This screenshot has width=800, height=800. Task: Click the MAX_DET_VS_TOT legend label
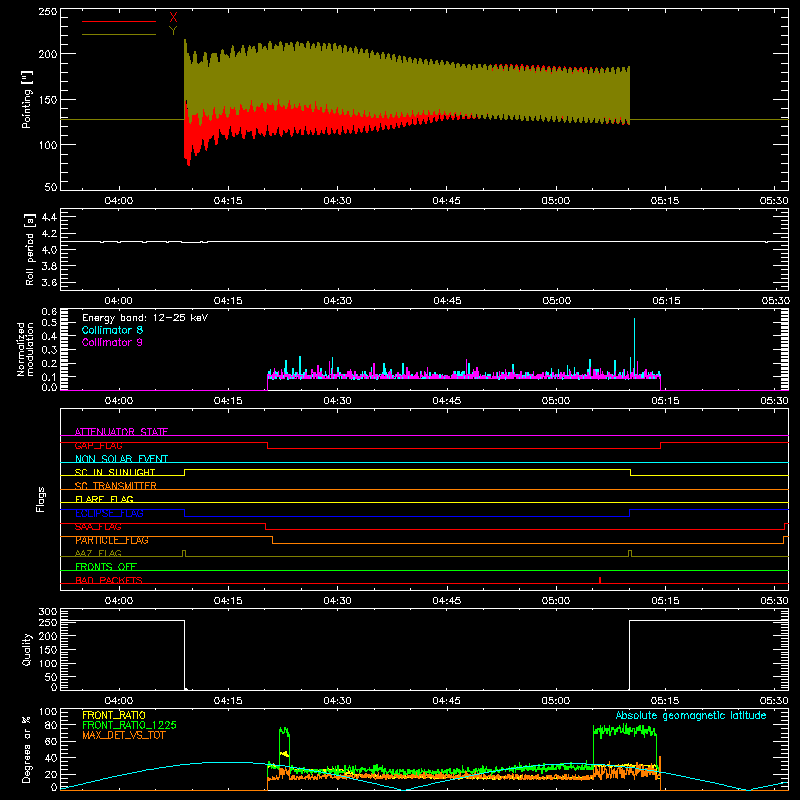click(124, 735)
